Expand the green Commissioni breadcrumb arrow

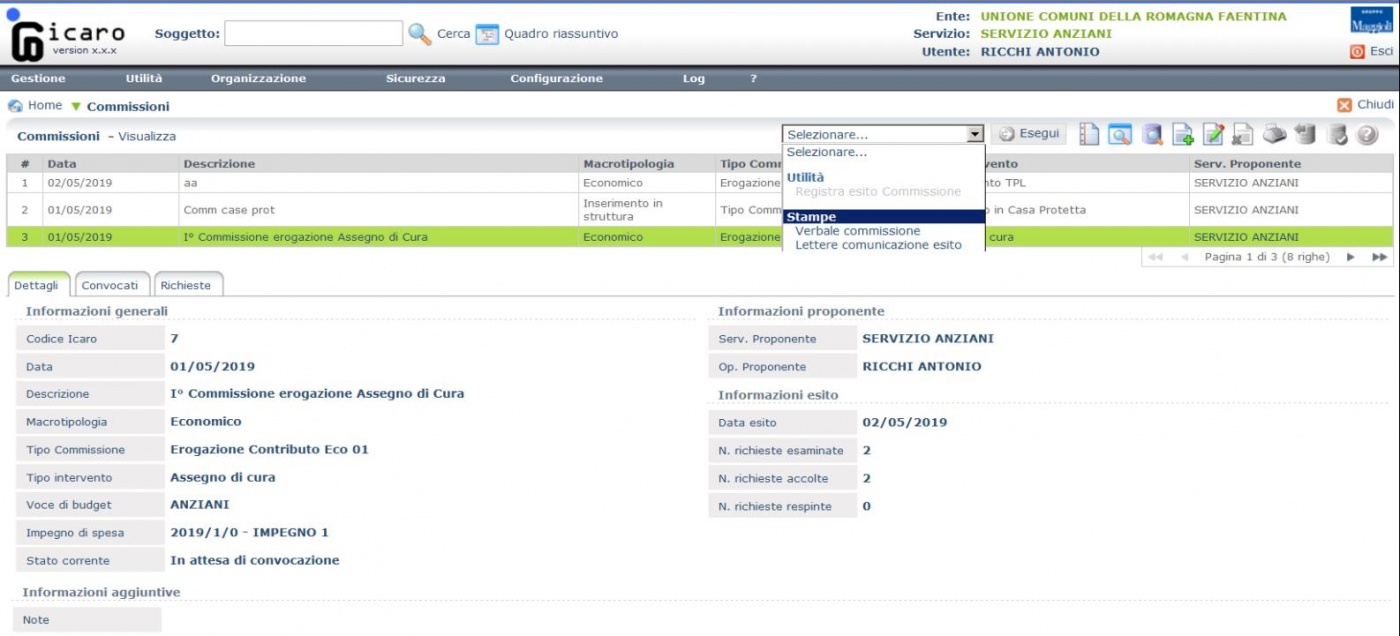coord(76,107)
